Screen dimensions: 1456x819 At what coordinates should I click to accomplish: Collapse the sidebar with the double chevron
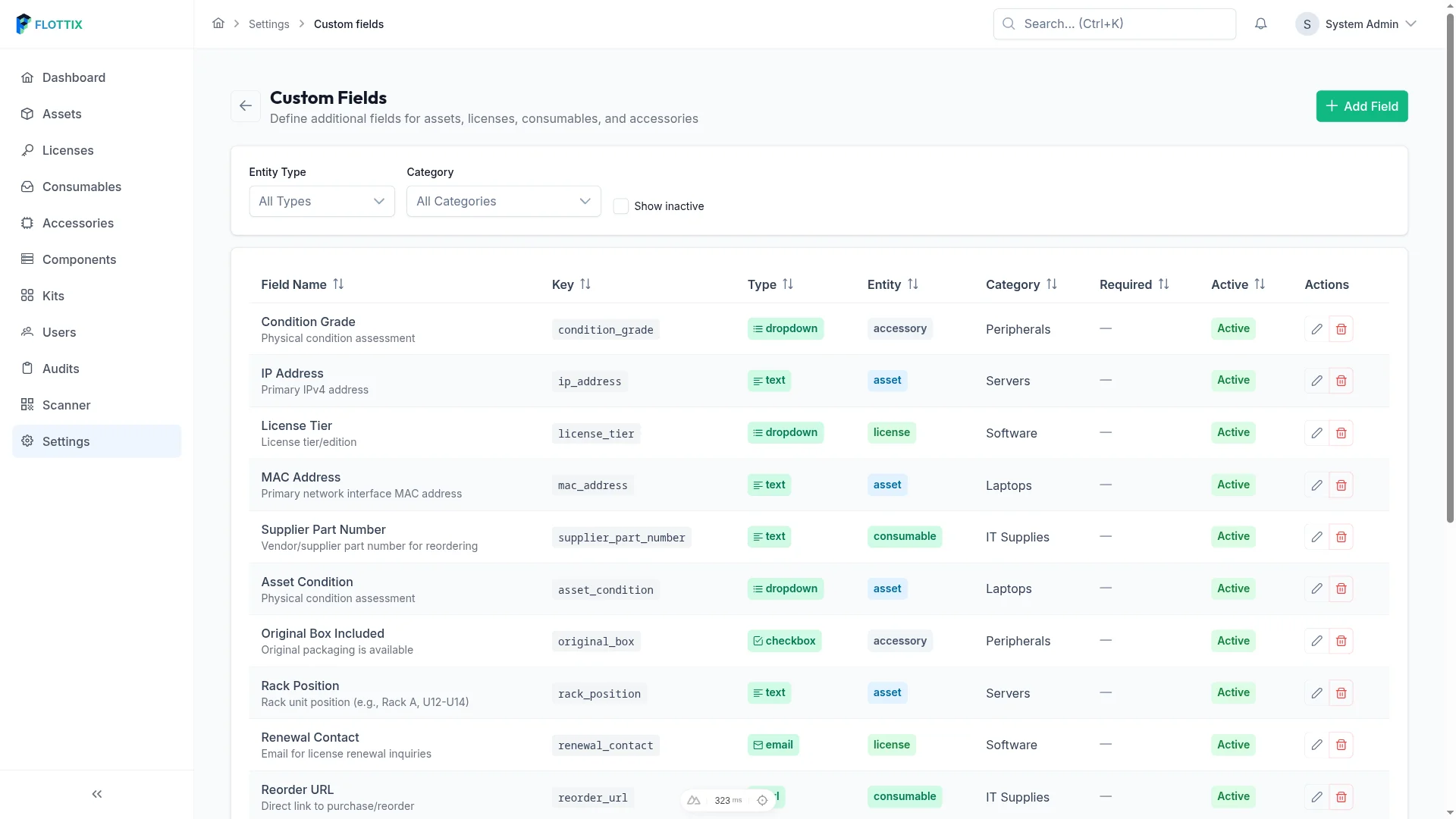[96, 794]
